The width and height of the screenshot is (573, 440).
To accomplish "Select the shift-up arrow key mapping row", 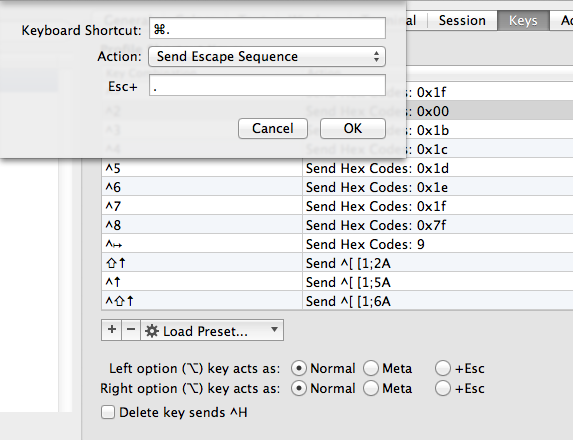I will coord(337,263).
